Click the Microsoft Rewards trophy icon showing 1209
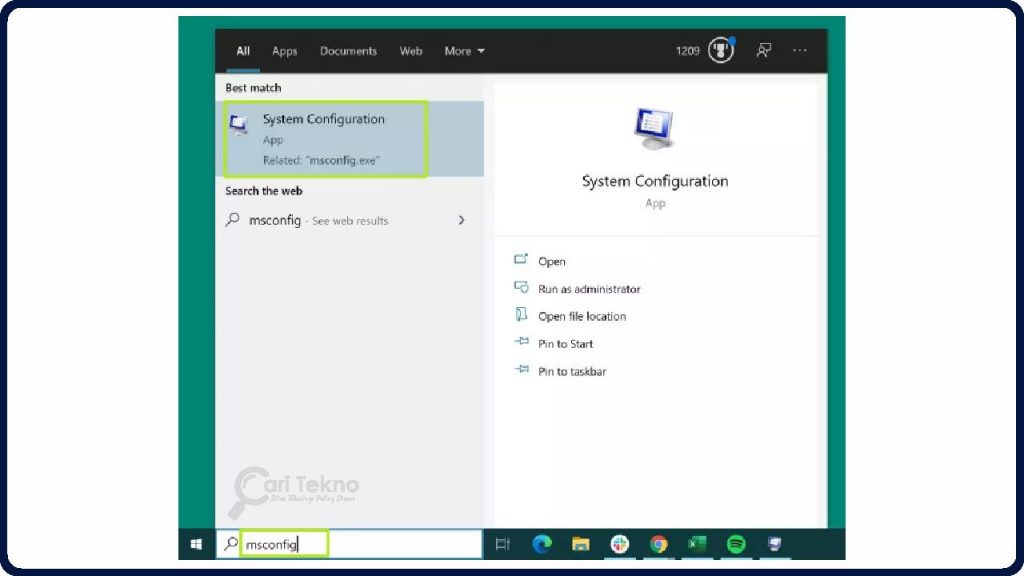Image resolution: width=1024 pixels, height=576 pixels. [x=720, y=50]
